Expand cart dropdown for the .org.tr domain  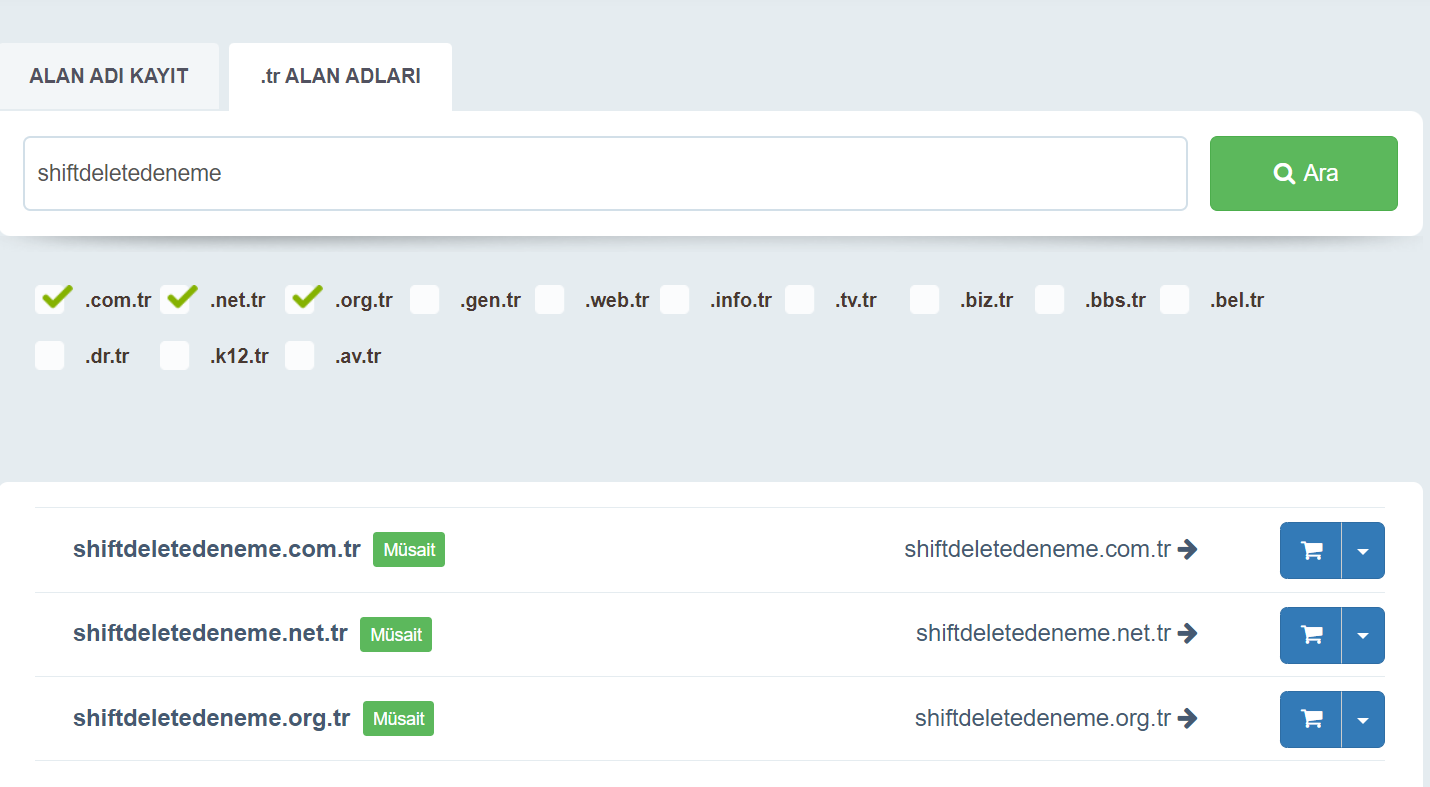1363,719
